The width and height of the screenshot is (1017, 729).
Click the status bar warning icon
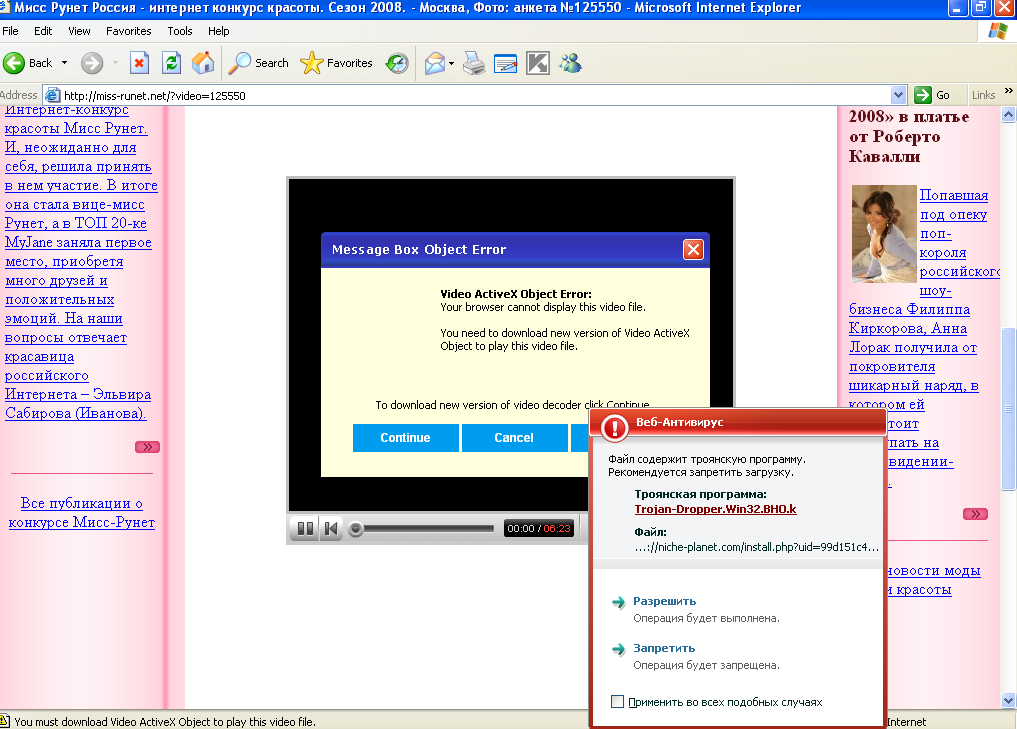(x=5, y=721)
